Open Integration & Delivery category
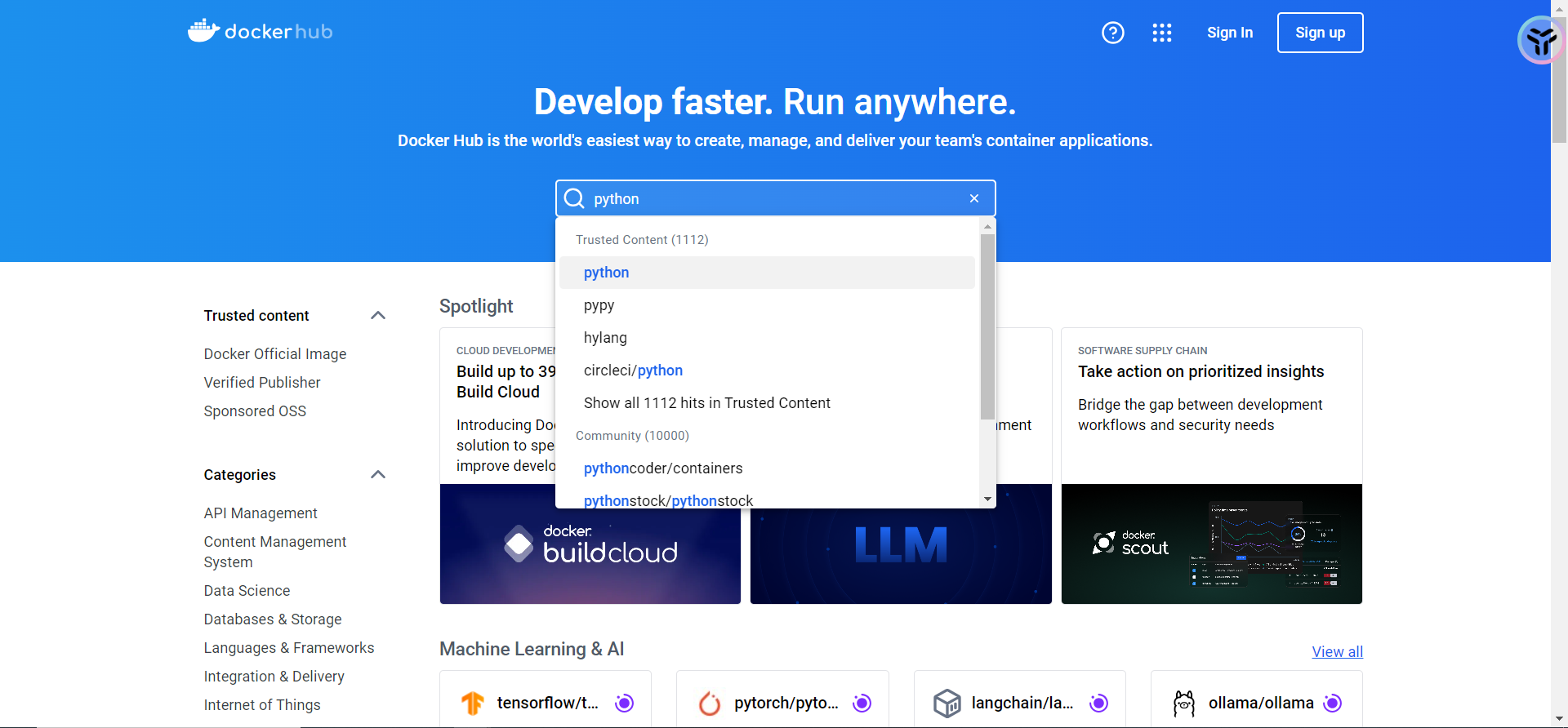Viewport: 1568px width, 728px height. click(274, 677)
